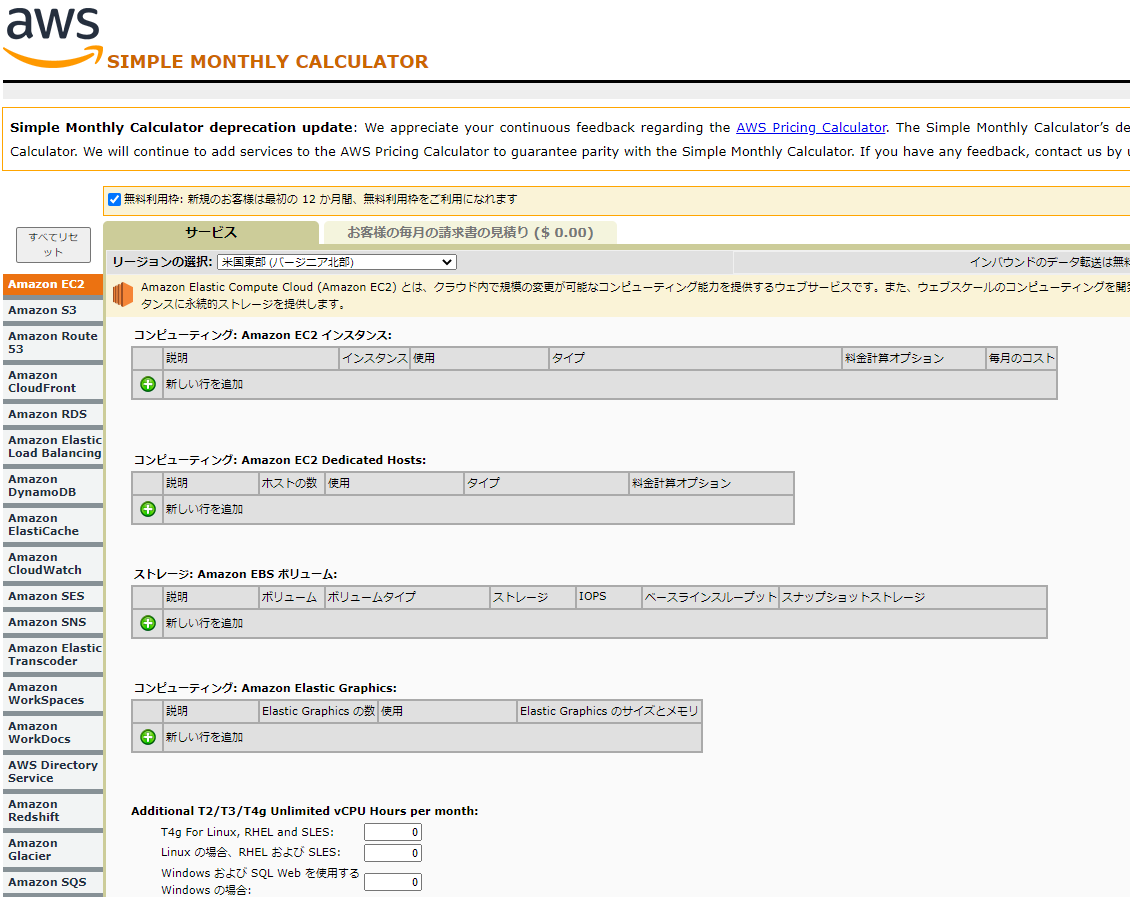Image resolution: width=1130 pixels, height=897 pixels.
Task: Open Amazon Glacier service tab
Action: (53, 849)
